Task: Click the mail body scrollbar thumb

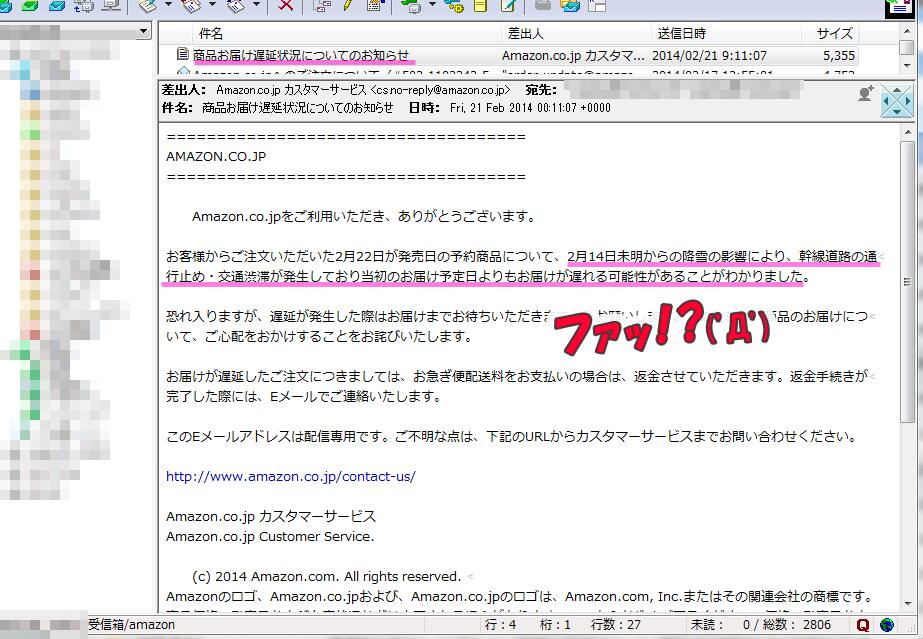Action: (906, 282)
